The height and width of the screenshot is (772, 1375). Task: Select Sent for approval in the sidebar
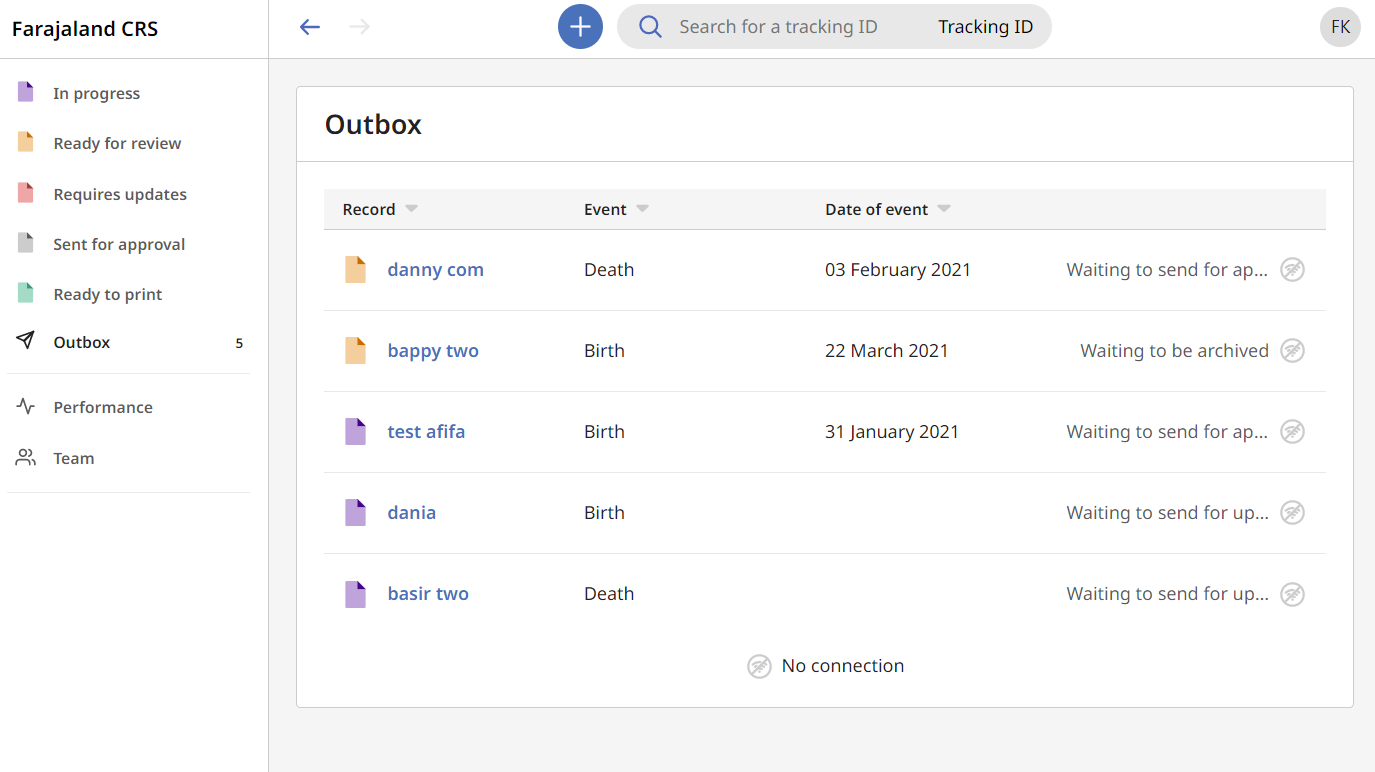pos(119,243)
